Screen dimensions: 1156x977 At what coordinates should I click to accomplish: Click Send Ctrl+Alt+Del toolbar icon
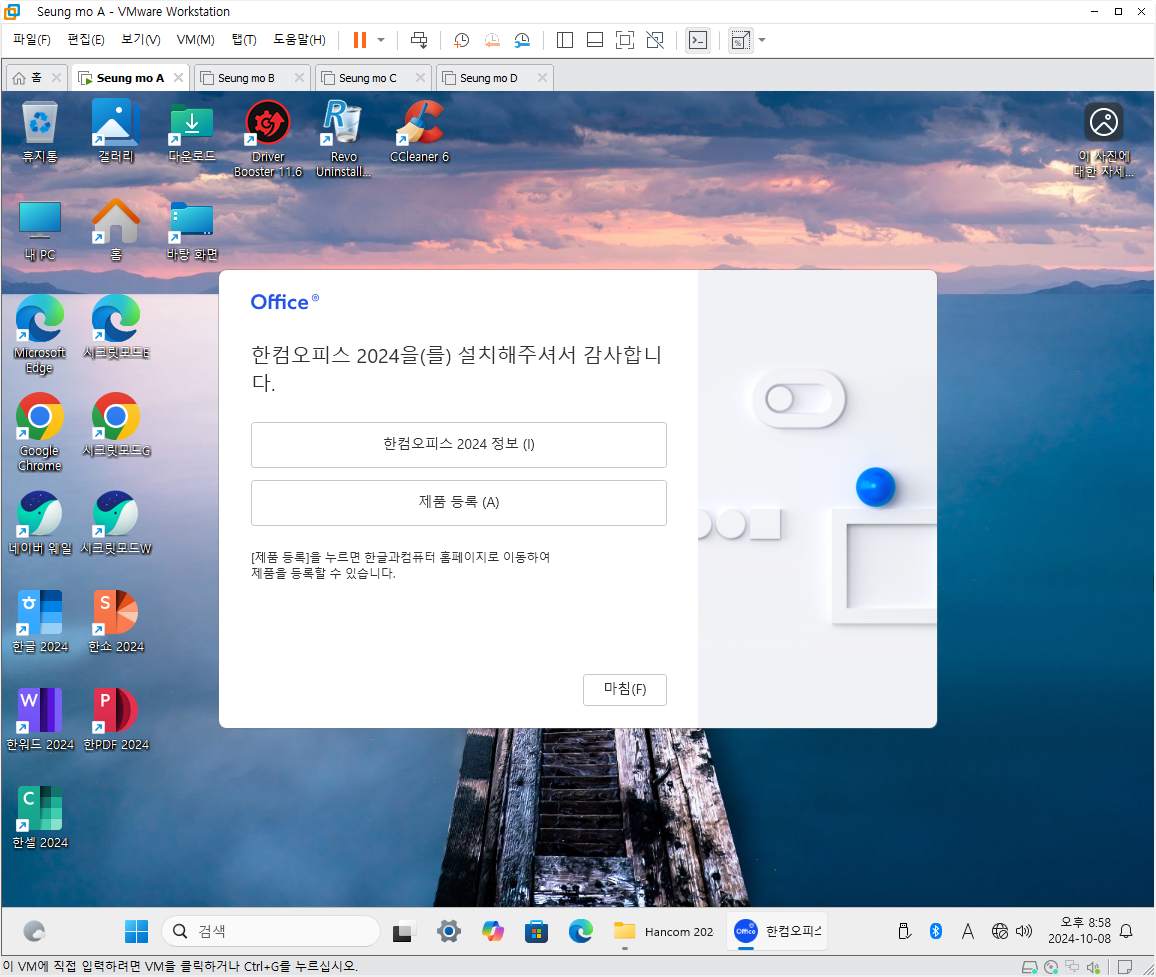(x=419, y=40)
